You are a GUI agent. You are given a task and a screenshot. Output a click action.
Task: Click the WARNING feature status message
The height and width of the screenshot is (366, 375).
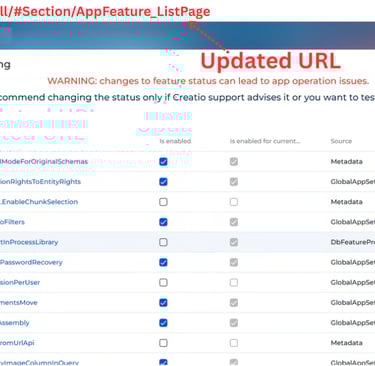pos(208,81)
